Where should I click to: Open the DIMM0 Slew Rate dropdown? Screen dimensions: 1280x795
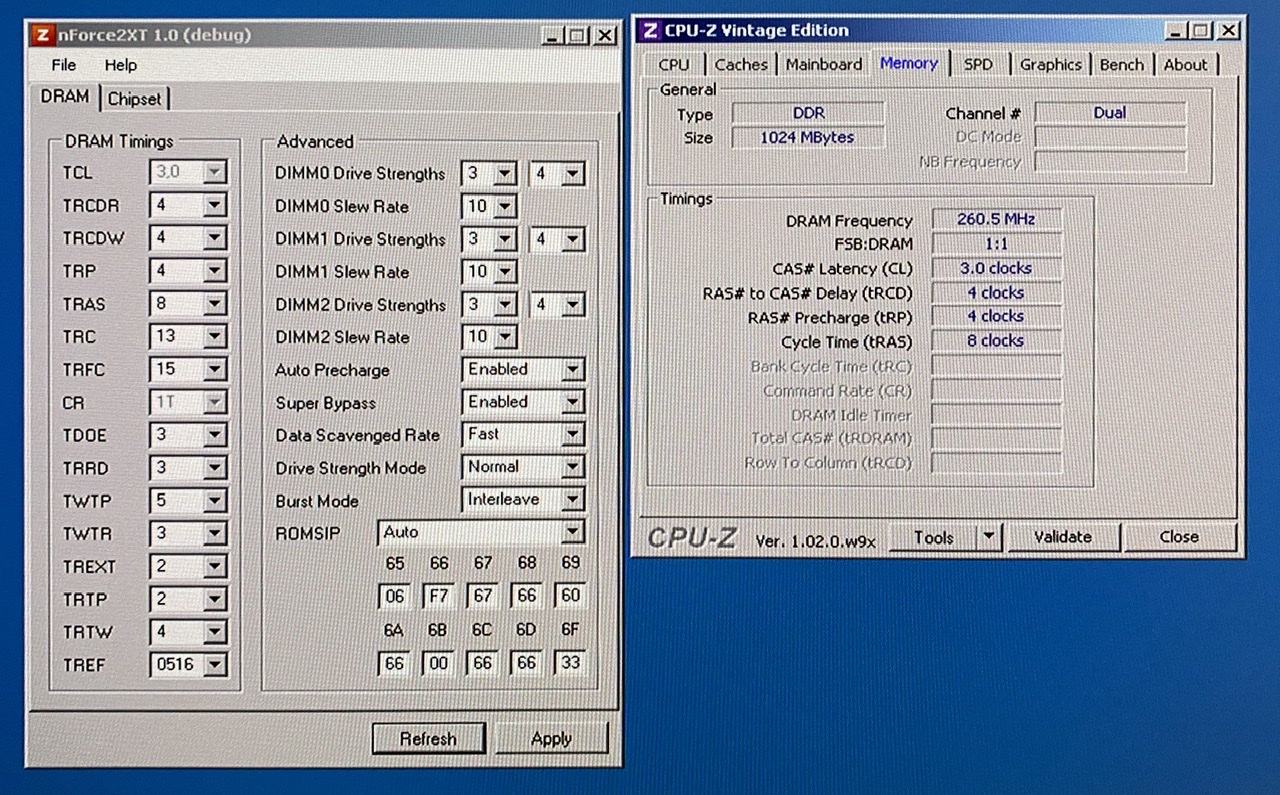489,206
